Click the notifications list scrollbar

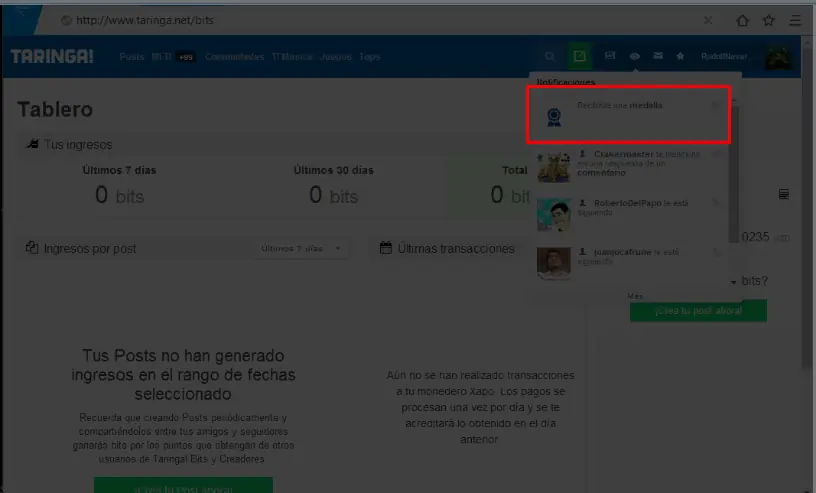(734, 172)
